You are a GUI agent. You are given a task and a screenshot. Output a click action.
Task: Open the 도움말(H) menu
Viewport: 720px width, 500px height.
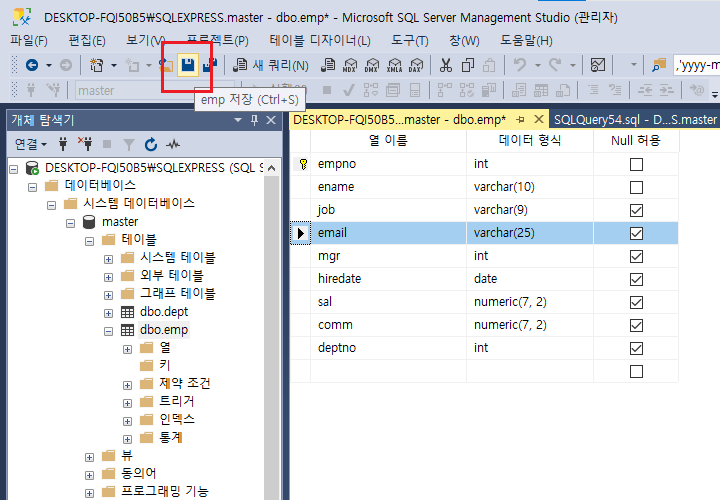point(526,41)
